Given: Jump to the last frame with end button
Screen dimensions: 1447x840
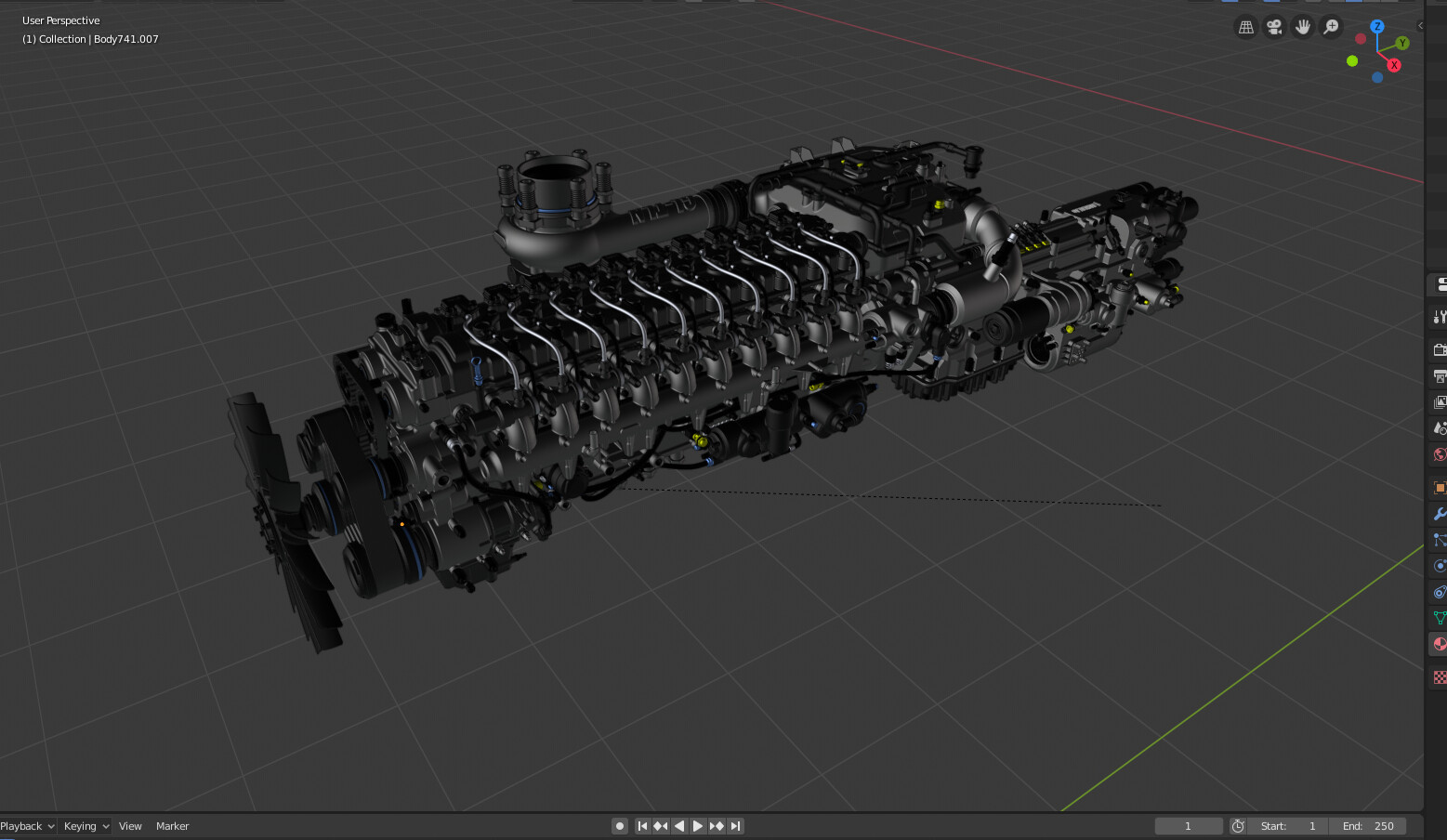Looking at the screenshot, I should [735, 825].
